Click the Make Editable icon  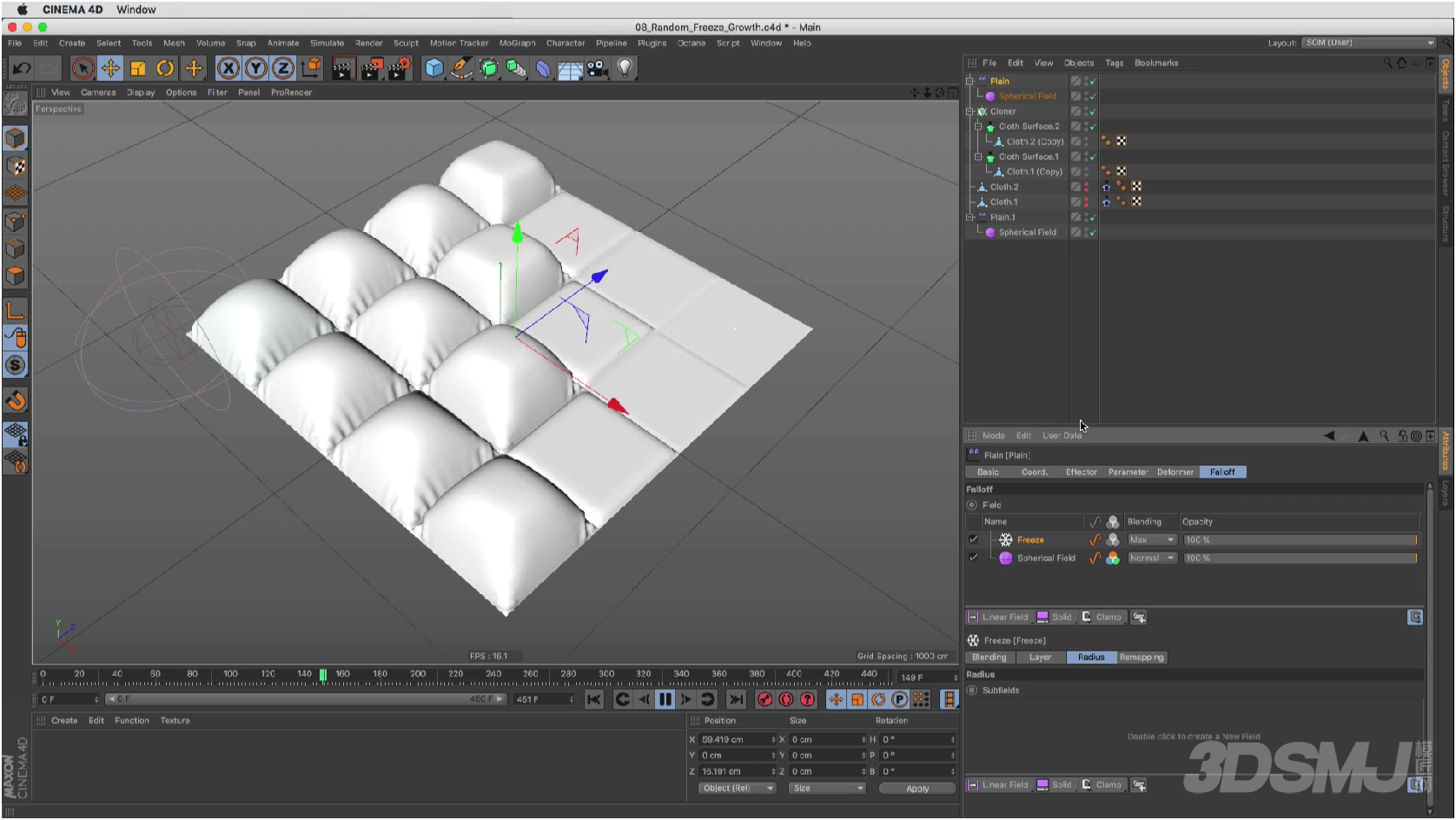click(x=16, y=104)
